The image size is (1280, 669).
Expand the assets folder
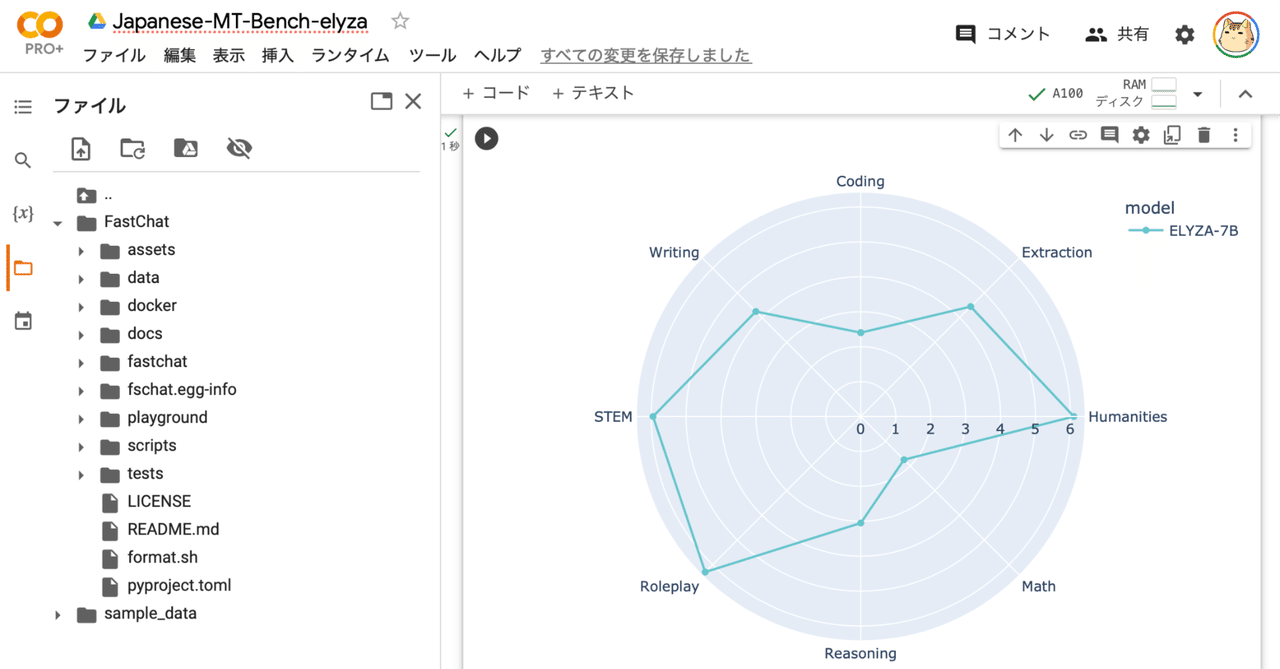tap(81, 250)
